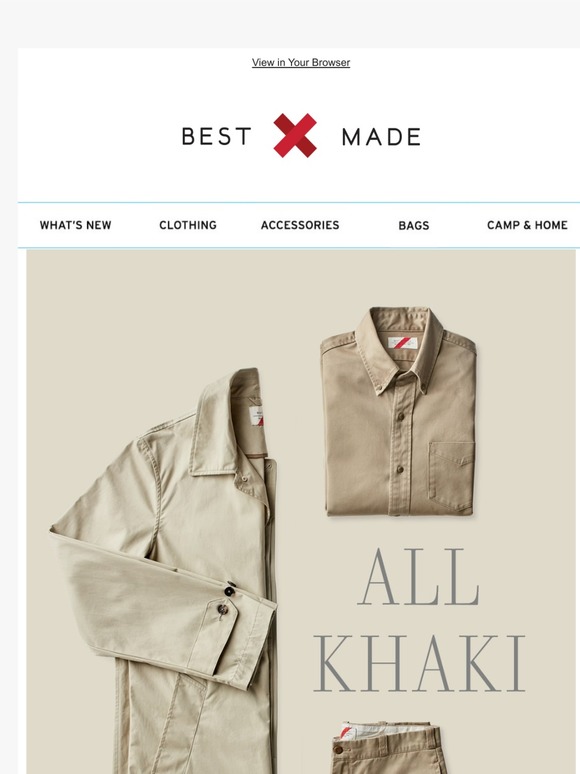The height and width of the screenshot is (774, 580).
Task: Click the large KHAKI heading text
Action: [420, 663]
